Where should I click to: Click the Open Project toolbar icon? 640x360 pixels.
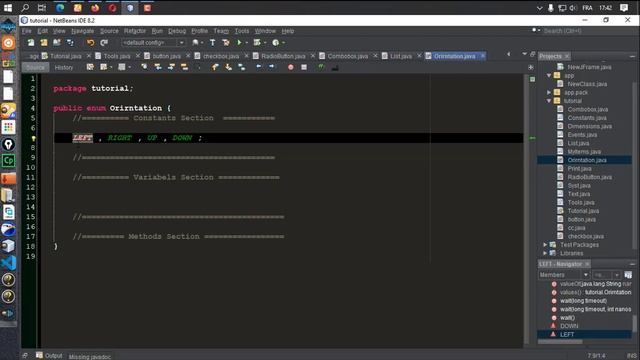tap(57, 42)
